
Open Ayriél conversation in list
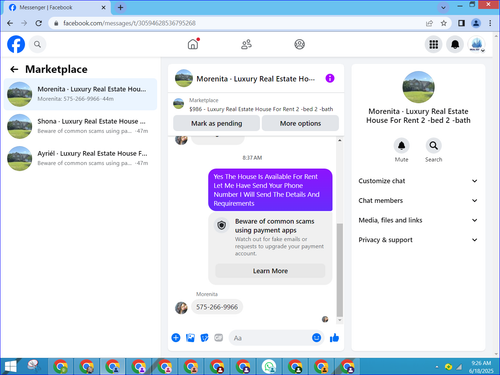80,158
